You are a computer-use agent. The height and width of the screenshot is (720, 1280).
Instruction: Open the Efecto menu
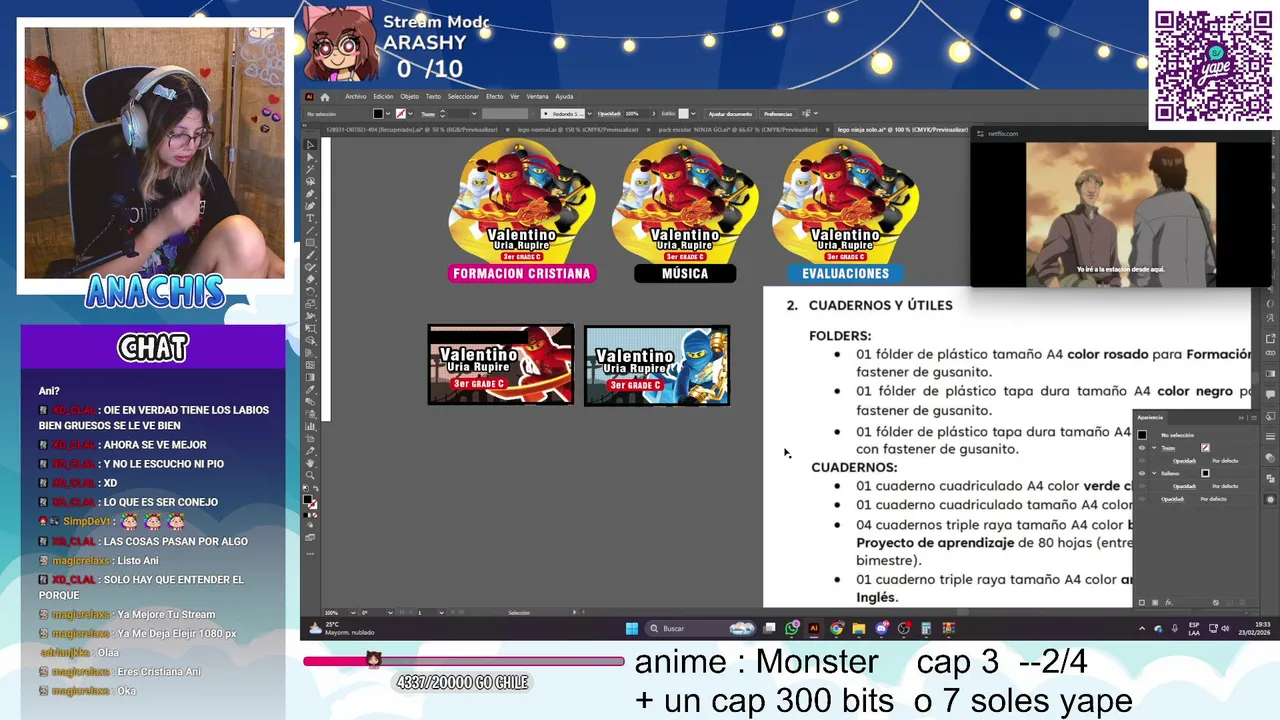pos(495,96)
